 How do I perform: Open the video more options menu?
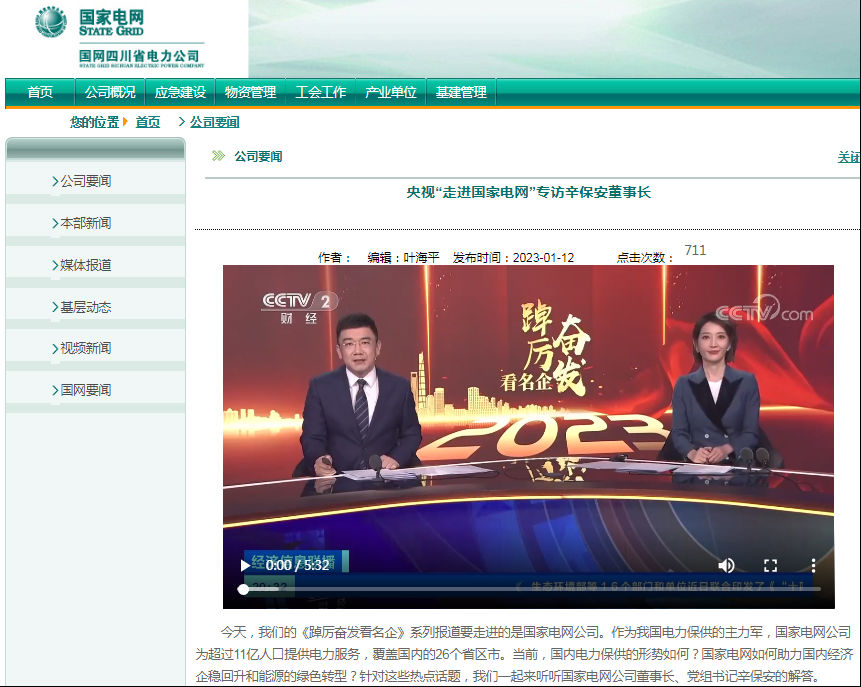coord(813,565)
